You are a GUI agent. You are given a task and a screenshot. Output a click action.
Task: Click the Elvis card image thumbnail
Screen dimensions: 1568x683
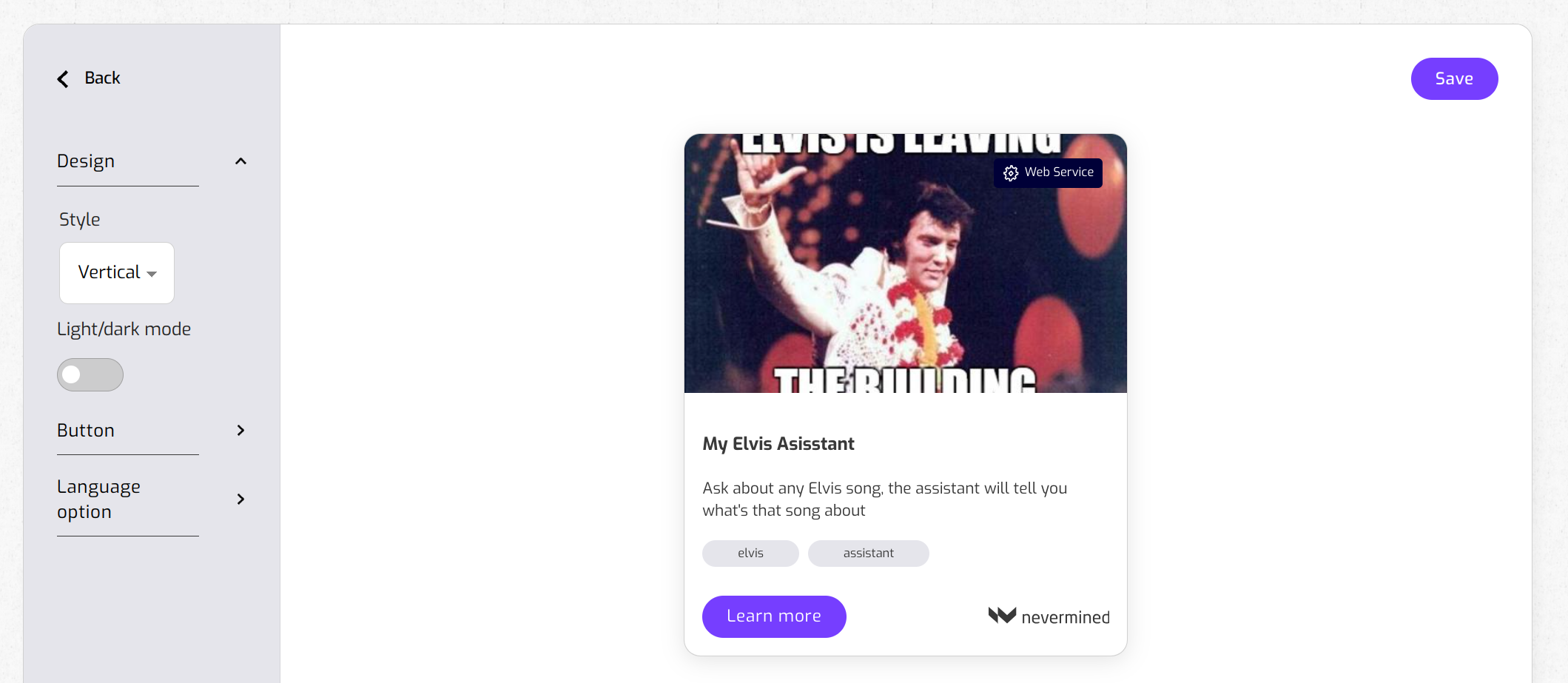tap(906, 263)
